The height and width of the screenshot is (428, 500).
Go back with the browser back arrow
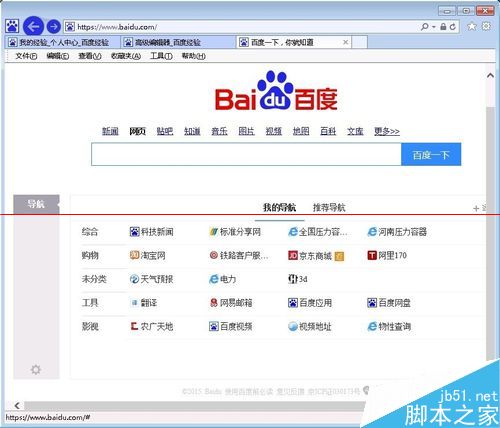point(33,26)
